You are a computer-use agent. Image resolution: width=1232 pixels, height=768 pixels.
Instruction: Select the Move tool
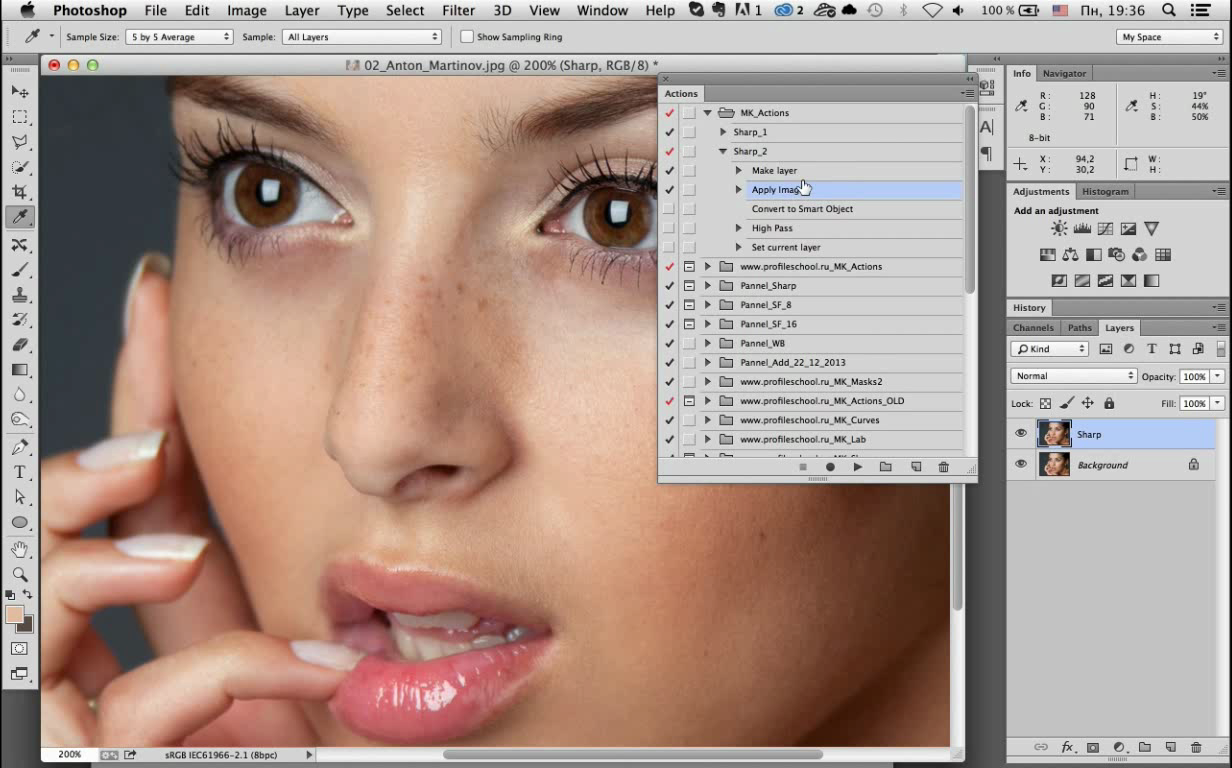19,92
